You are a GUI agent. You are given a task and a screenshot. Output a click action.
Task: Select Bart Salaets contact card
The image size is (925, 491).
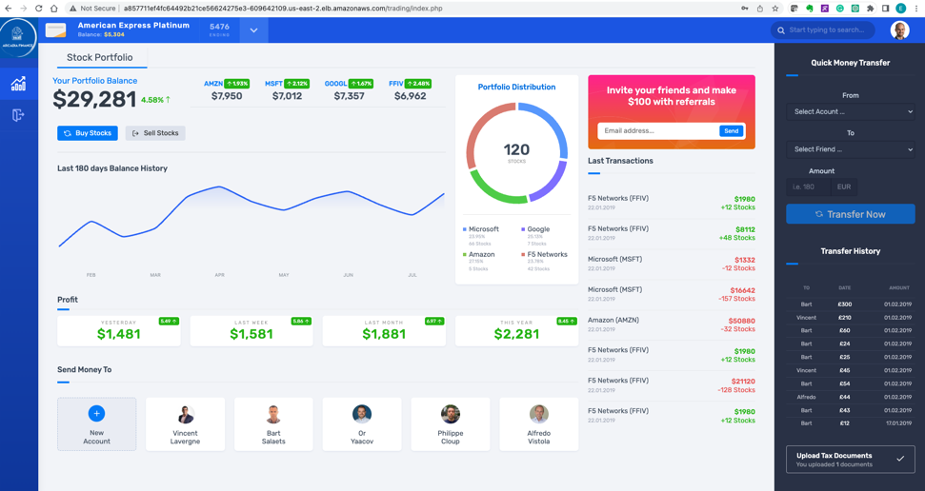(274, 424)
